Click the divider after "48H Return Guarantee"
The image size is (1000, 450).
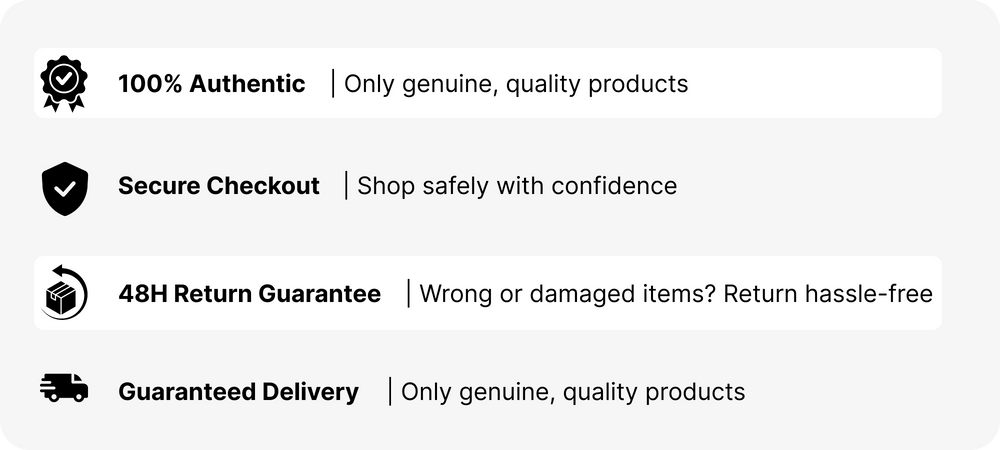(x=408, y=294)
